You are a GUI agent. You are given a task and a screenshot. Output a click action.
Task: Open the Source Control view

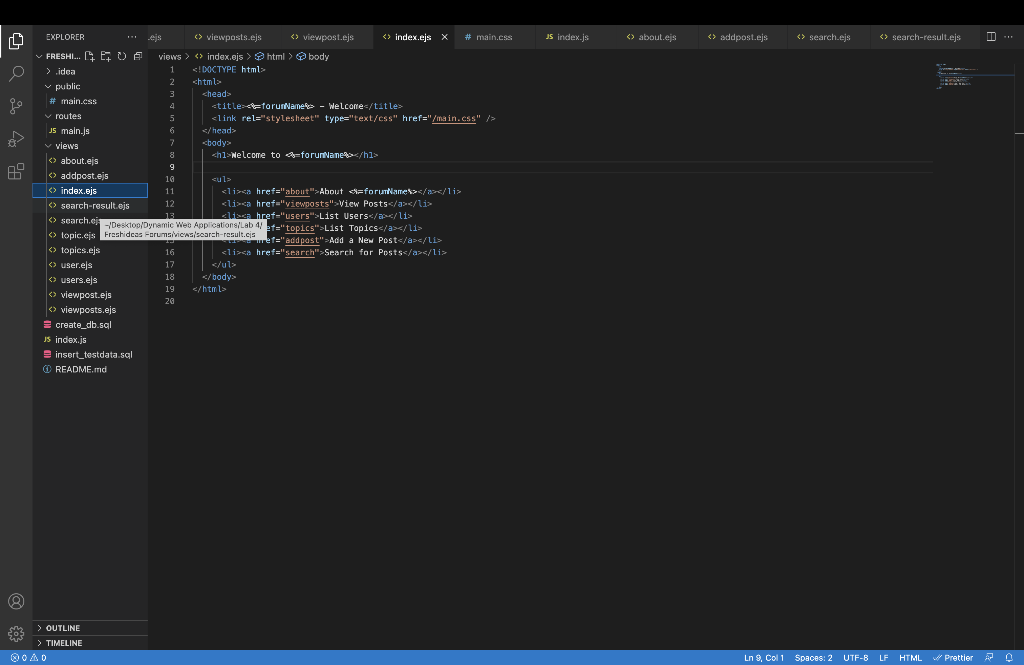[16, 106]
